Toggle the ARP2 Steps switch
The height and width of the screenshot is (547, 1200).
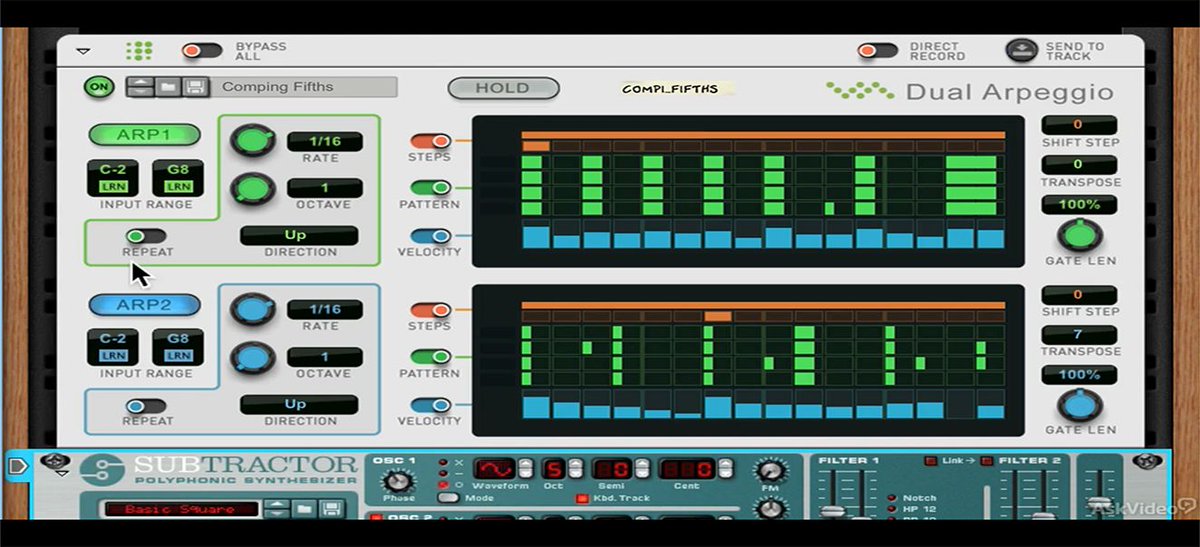coord(430,310)
